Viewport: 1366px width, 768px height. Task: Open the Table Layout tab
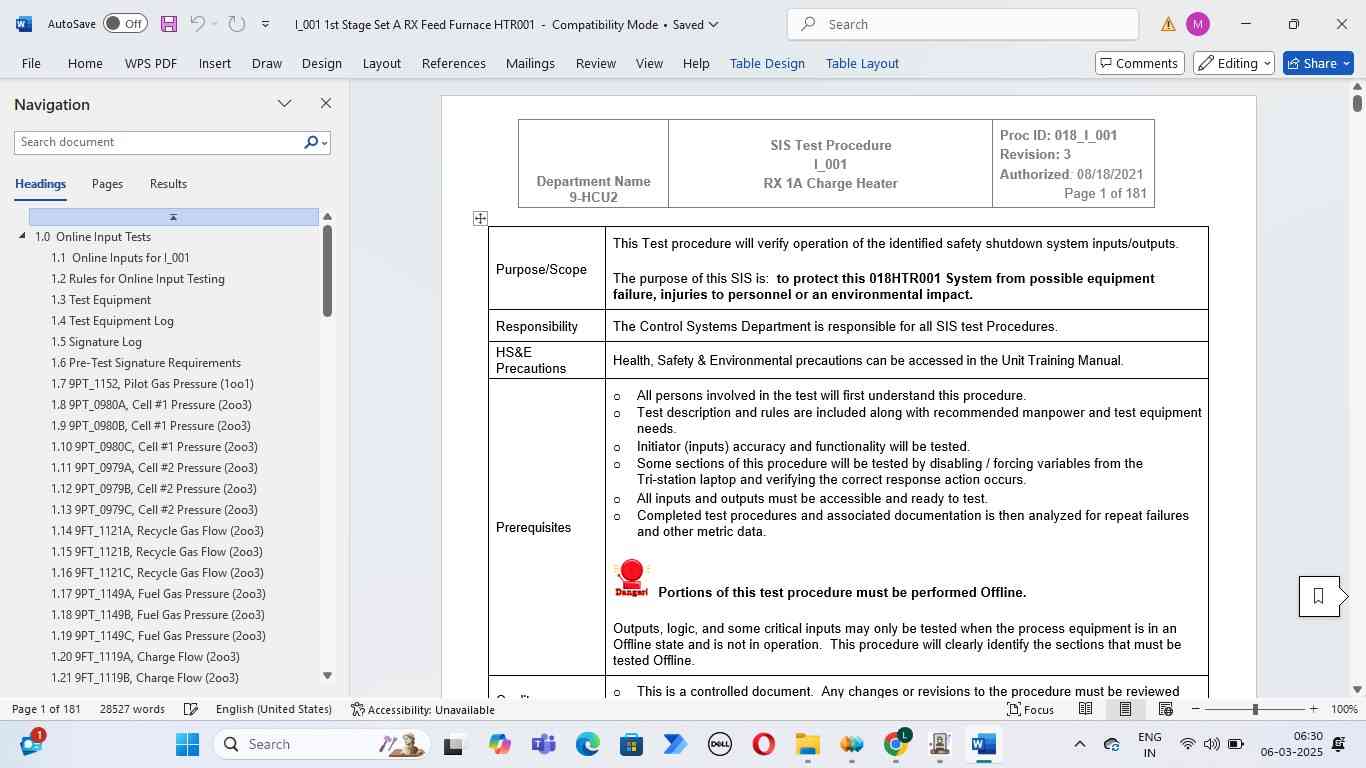pyautogui.click(x=862, y=63)
